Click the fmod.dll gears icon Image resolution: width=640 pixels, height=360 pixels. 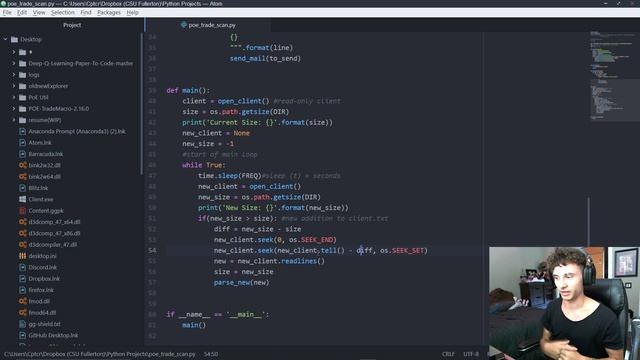(x=22, y=301)
